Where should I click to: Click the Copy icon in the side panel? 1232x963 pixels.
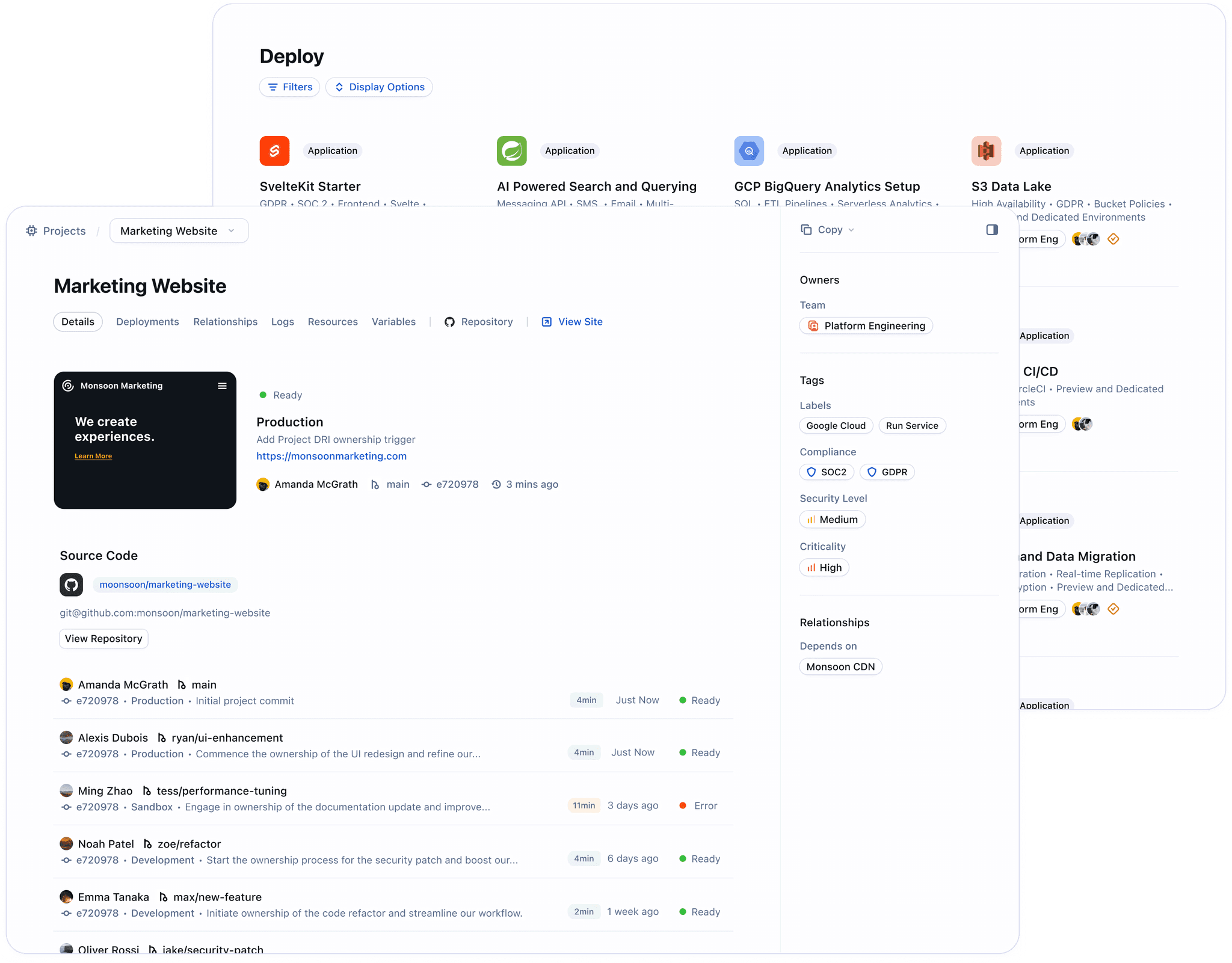(807, 229)
